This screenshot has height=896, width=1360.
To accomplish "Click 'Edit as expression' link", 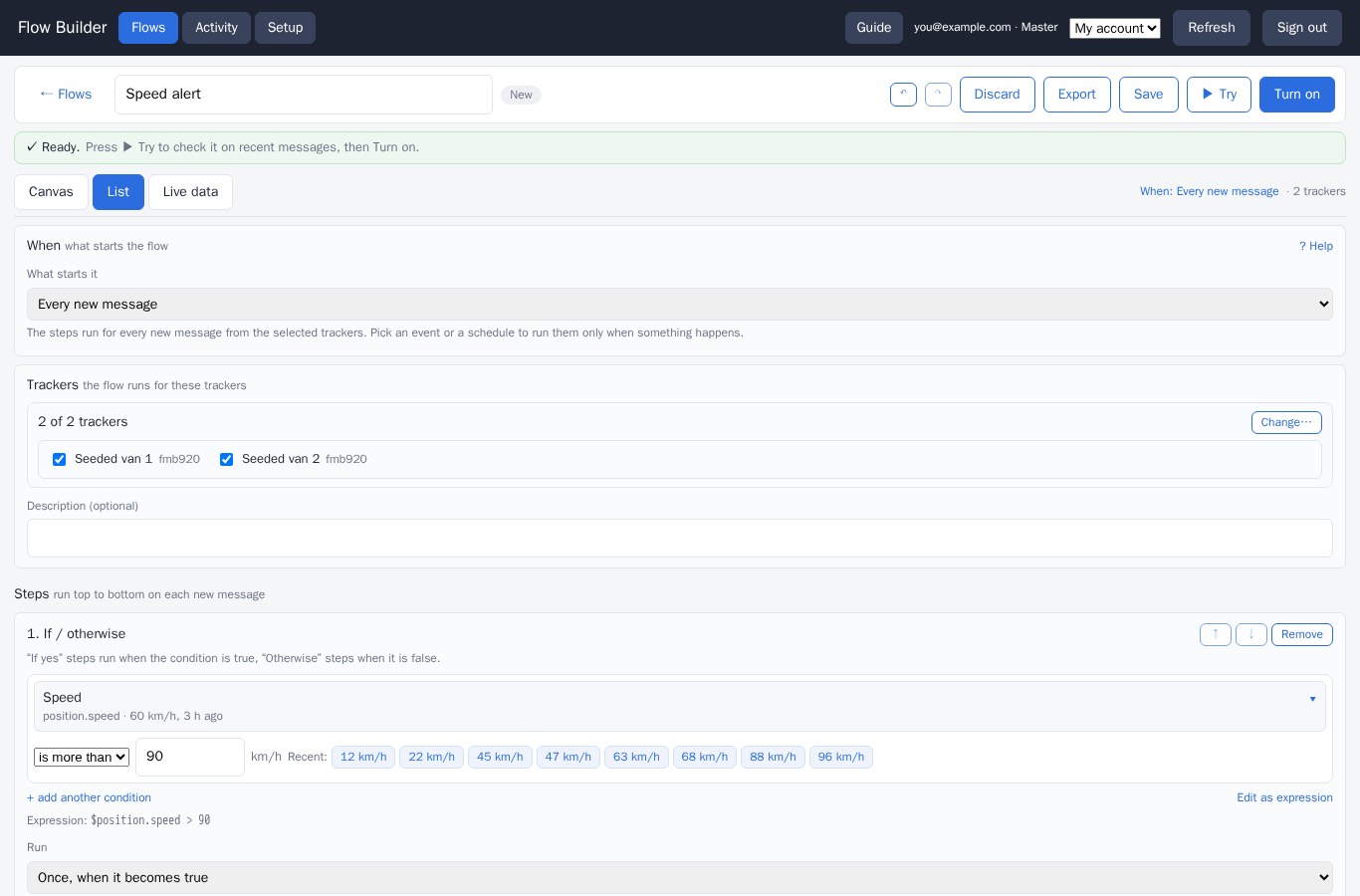I will [1284, 797].
